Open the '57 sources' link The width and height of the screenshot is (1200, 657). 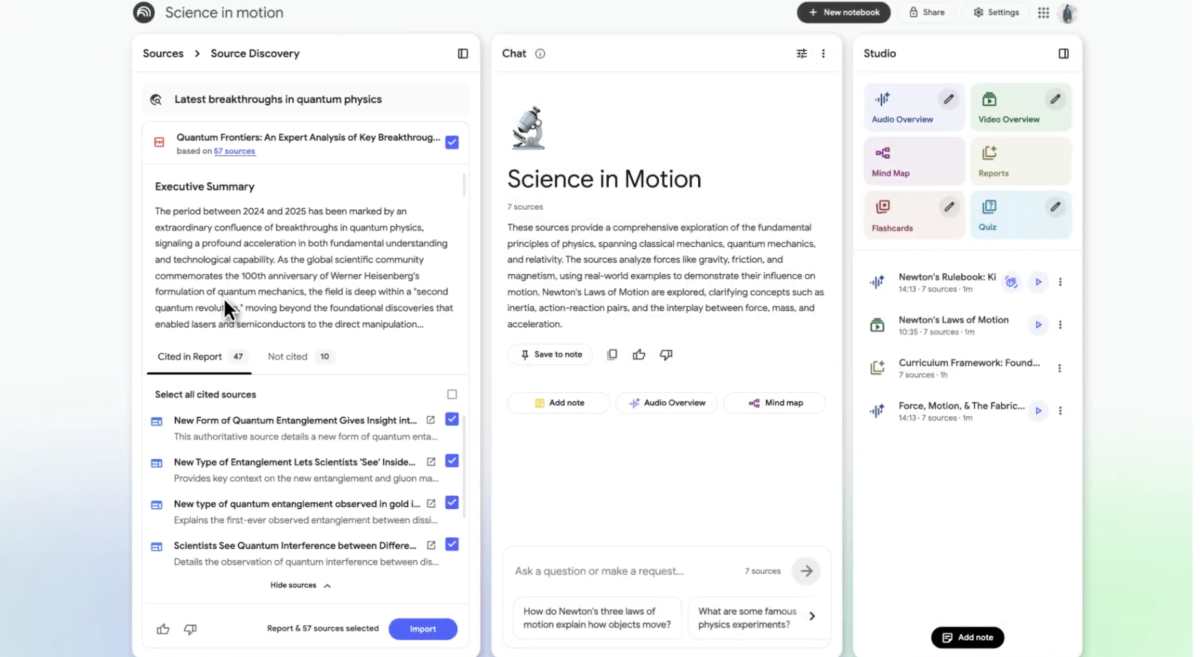234,151
